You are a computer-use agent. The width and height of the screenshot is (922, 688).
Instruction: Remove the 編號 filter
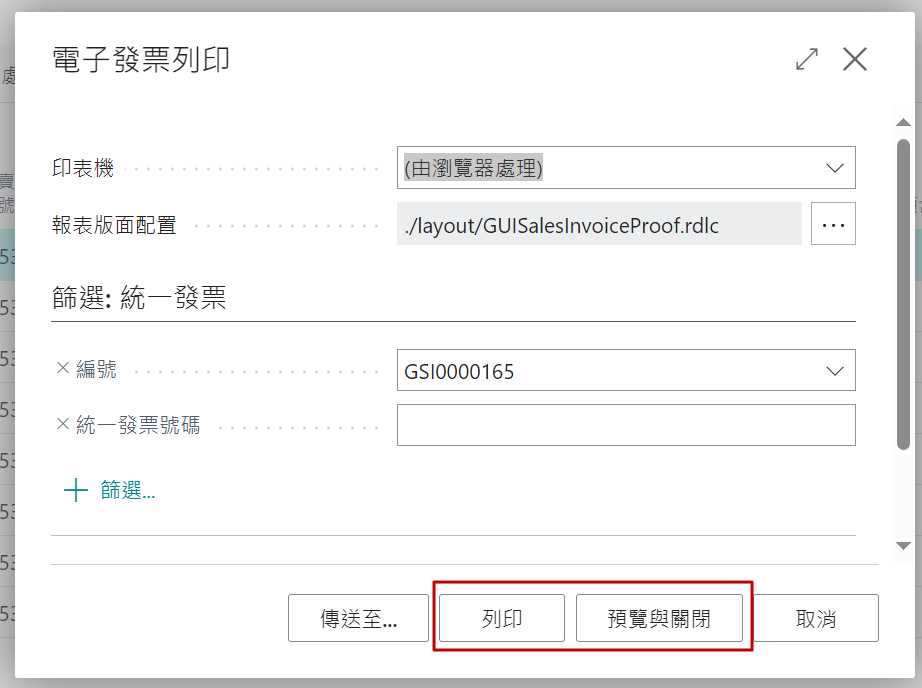click(x=63, y=368)
